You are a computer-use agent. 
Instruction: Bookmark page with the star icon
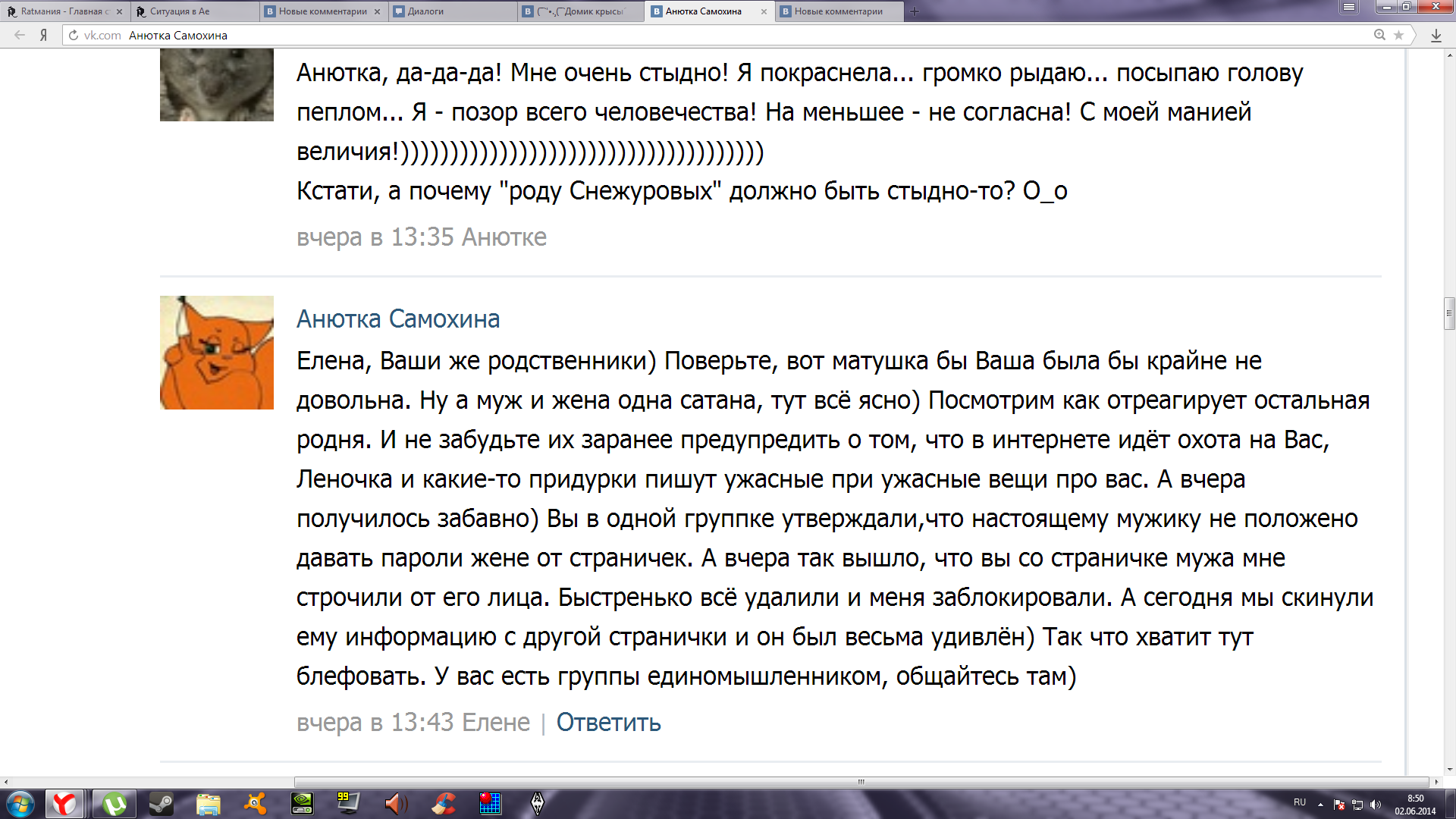tap(1398, 35)
